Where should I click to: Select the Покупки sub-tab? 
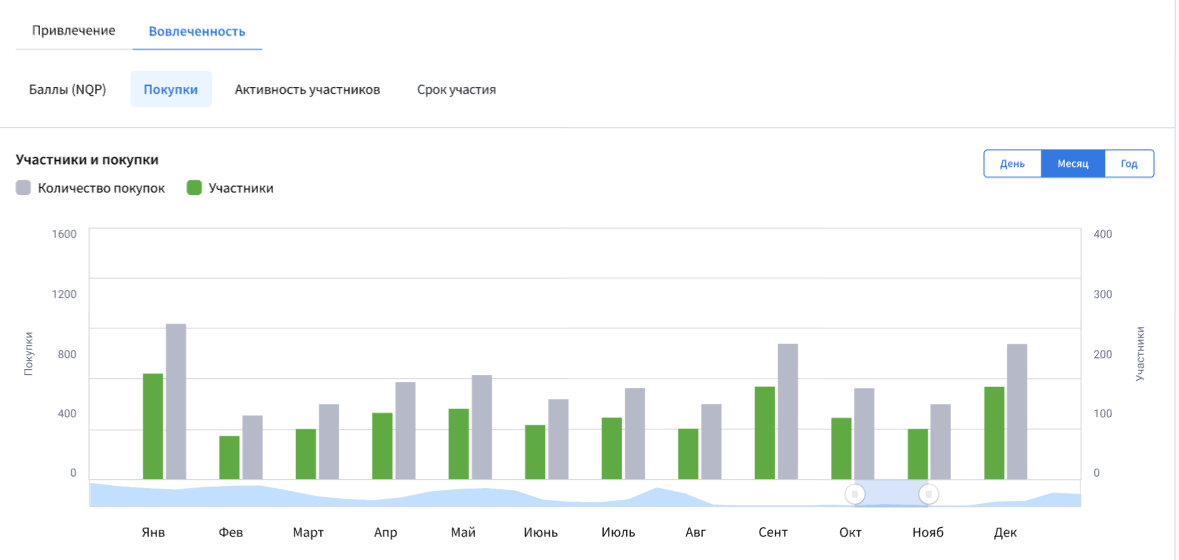(171, 89)
